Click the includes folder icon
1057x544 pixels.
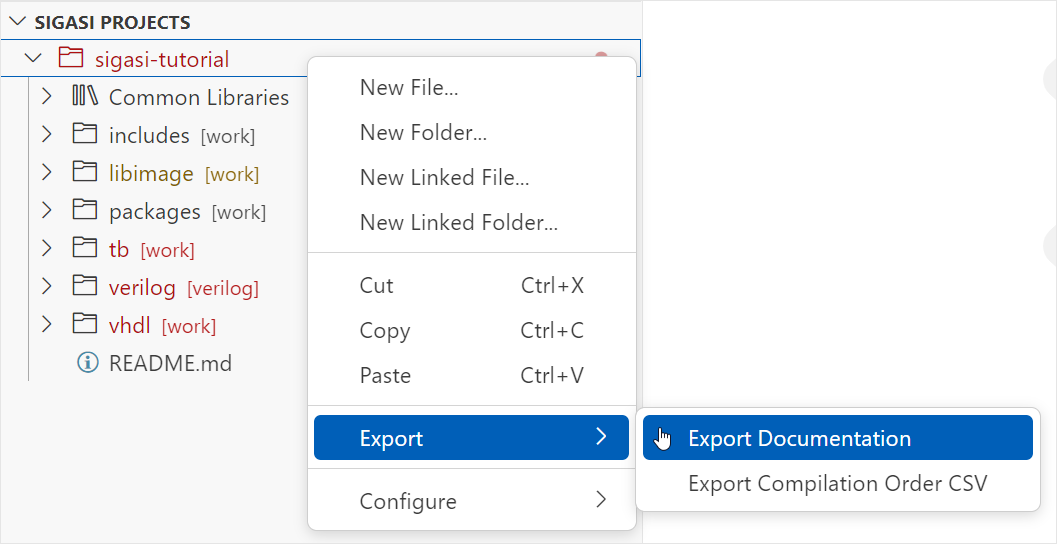(85, 135)
